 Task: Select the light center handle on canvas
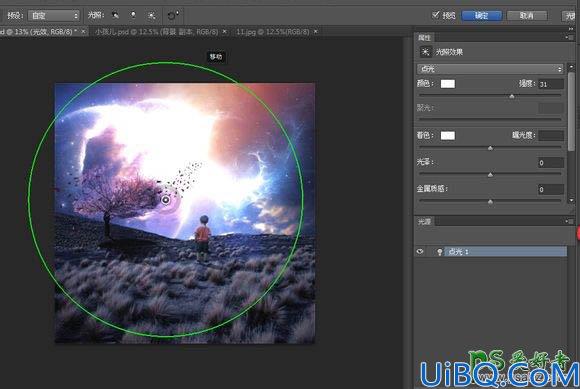pyautogui.click(x=165, y=200)
